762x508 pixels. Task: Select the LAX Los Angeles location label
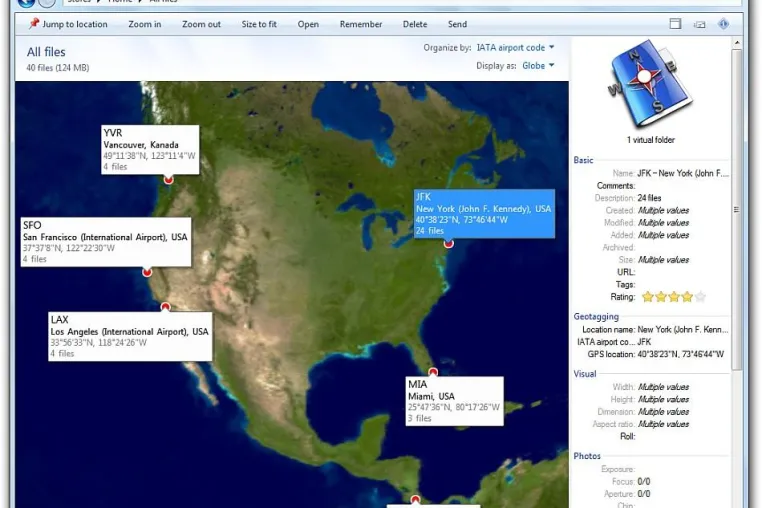(x=130, y=336)
